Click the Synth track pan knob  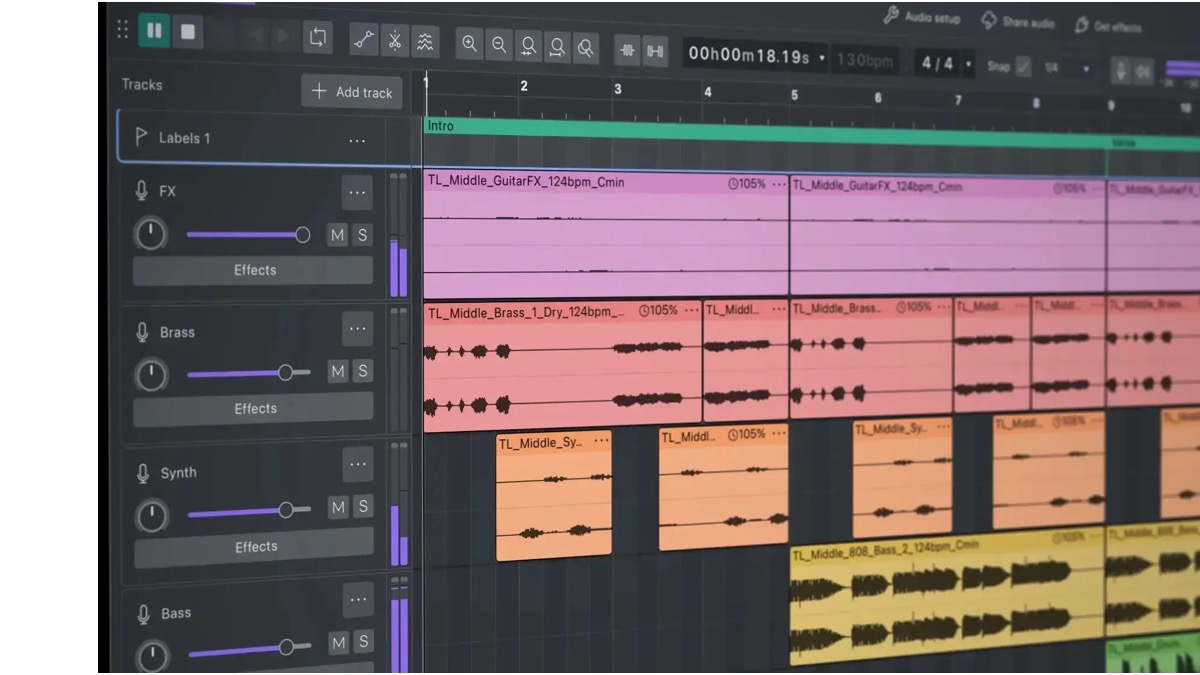tap(152, 517)
